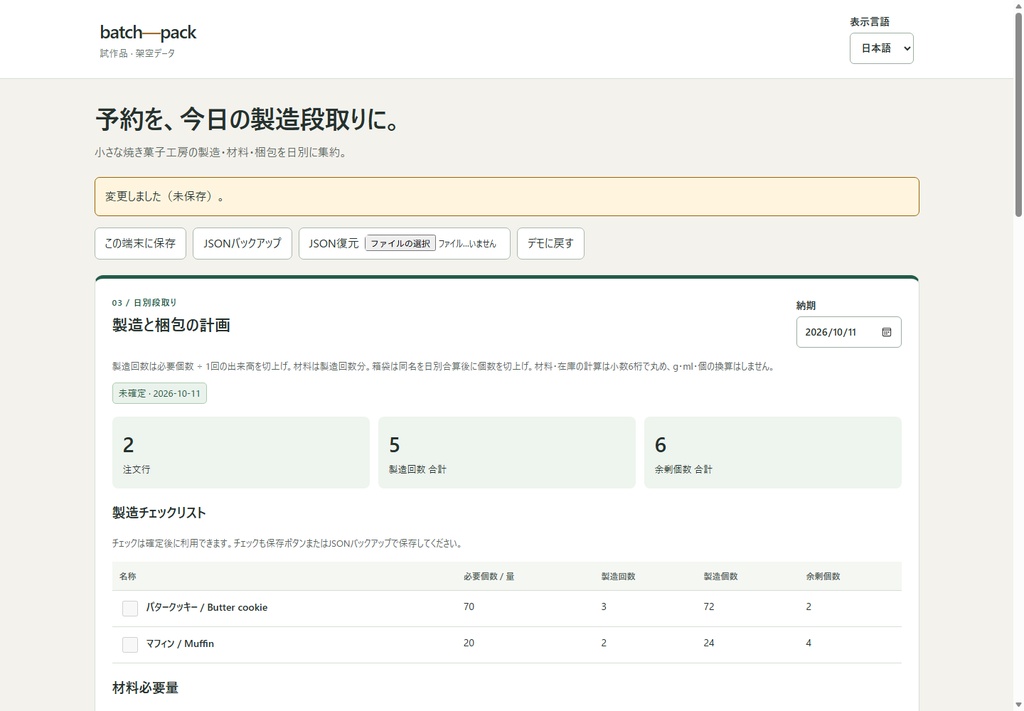
Task: Click the 余剰個数 column header
Action: [823, 577]
